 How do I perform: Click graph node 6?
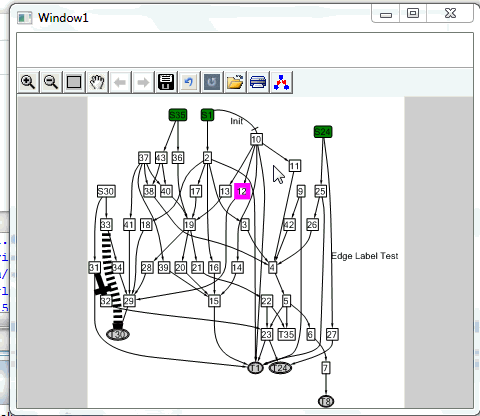(310, 334)
